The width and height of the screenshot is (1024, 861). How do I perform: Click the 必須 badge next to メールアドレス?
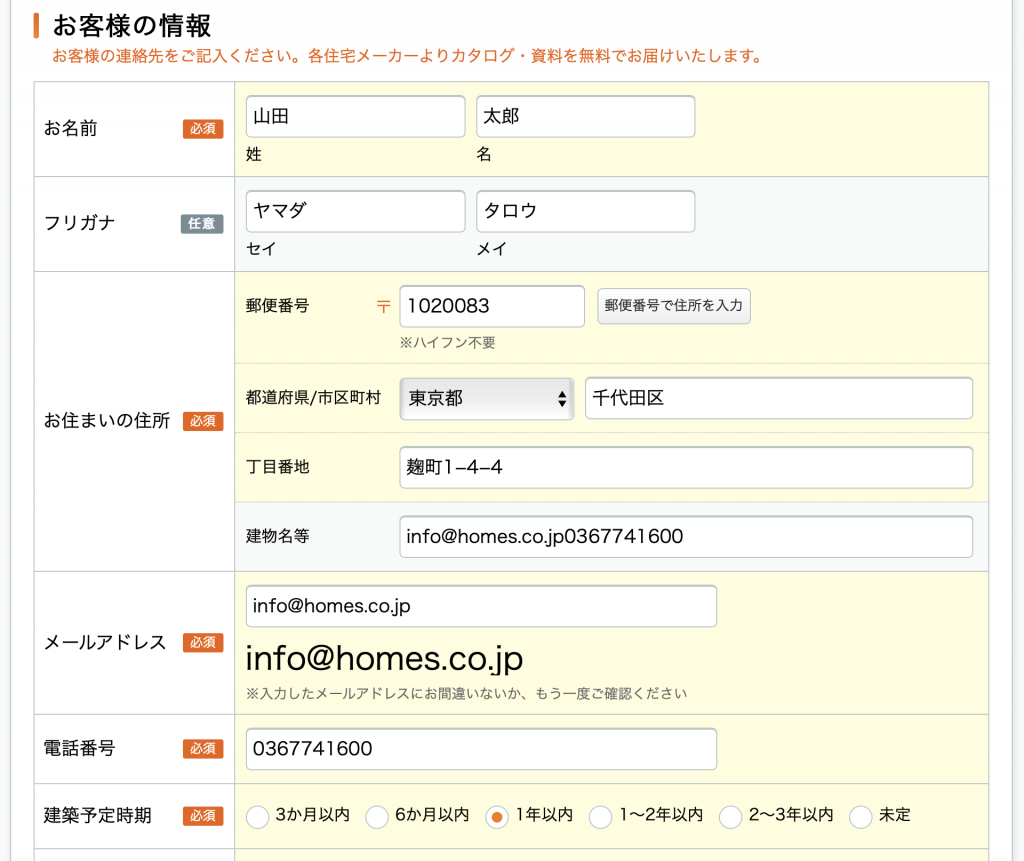203,642
